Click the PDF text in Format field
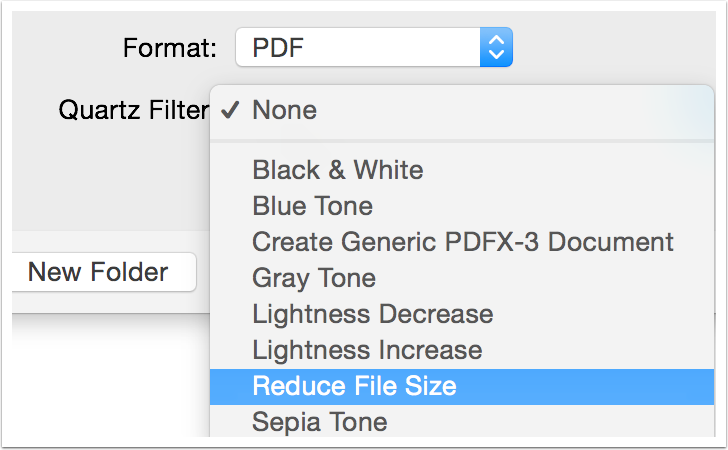This screenshot has height=450, width=728. (277, 47)
